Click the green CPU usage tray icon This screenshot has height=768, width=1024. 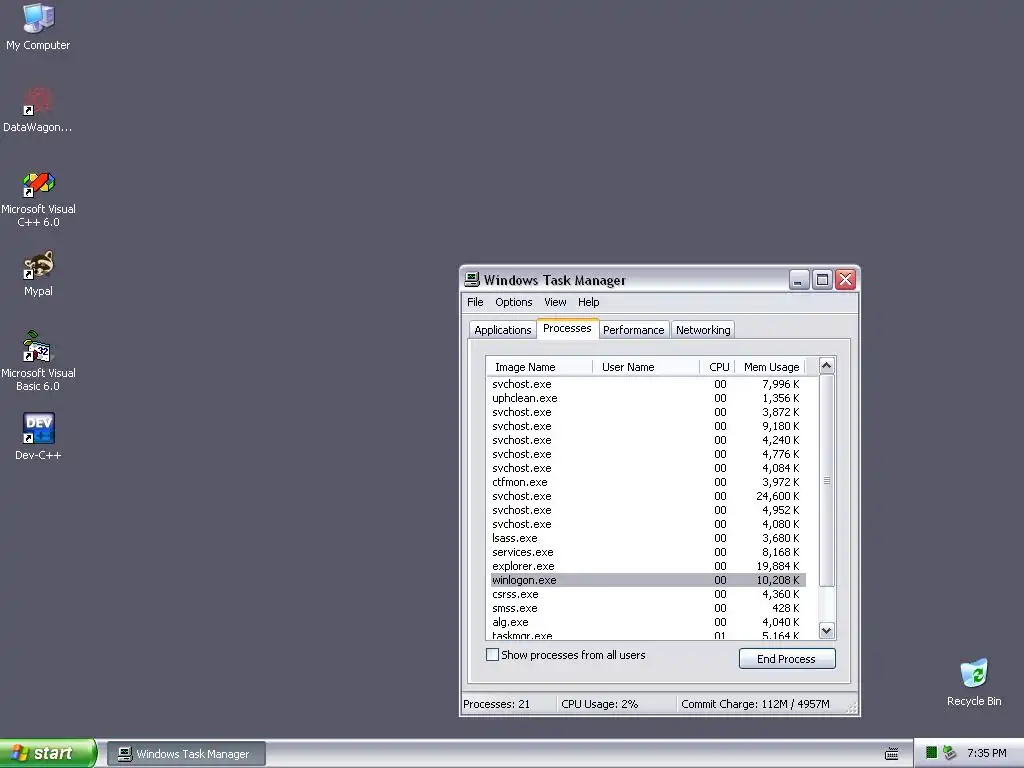931,753
